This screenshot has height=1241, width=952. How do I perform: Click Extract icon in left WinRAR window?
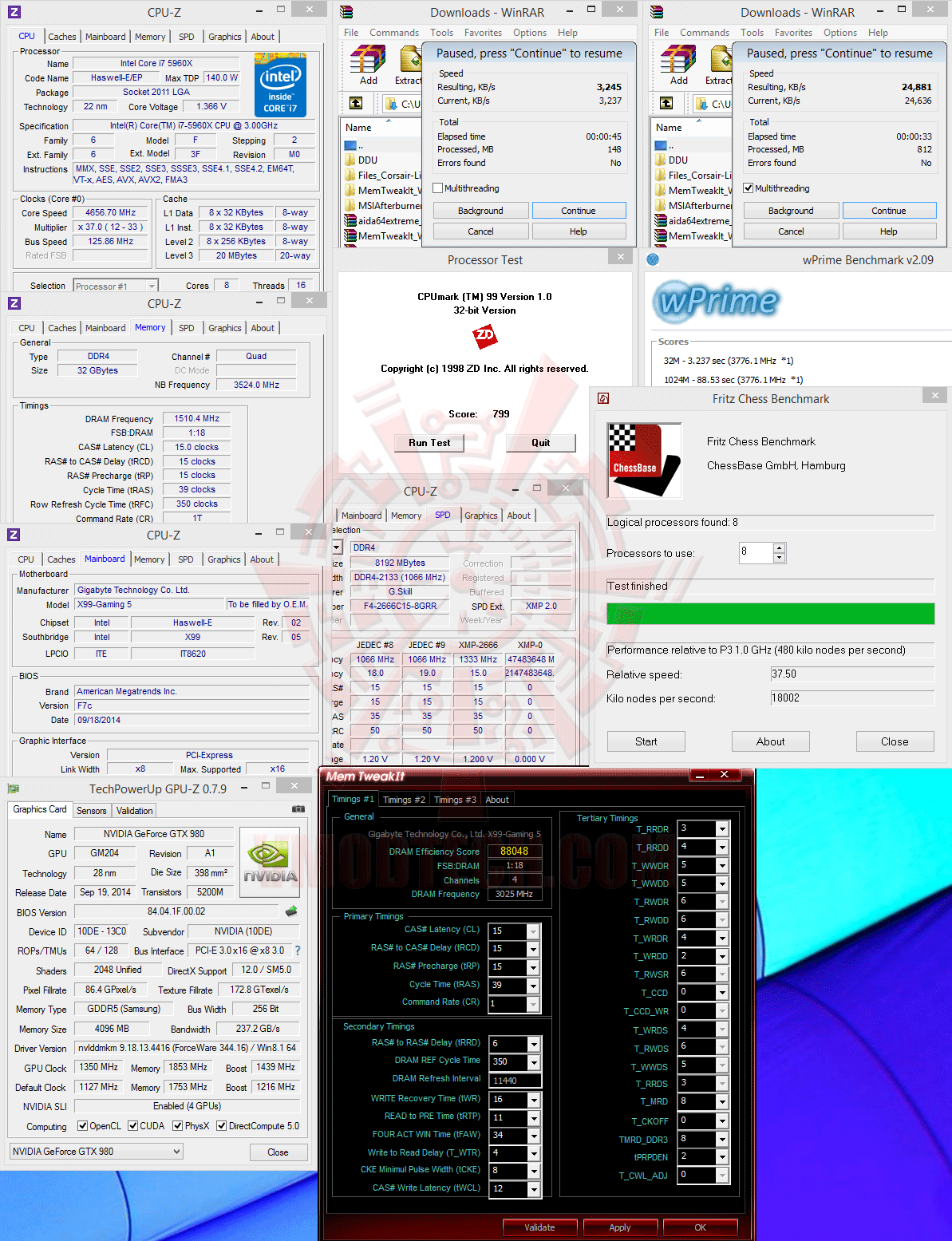(x=409, y=65)
